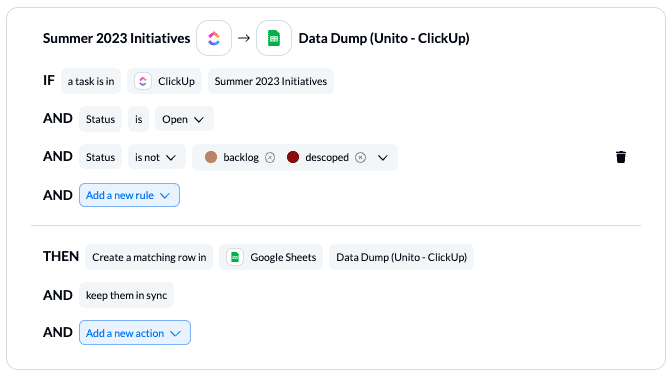
Task: Click the dark red descoped color dot
Action: [x=293, y=157]
